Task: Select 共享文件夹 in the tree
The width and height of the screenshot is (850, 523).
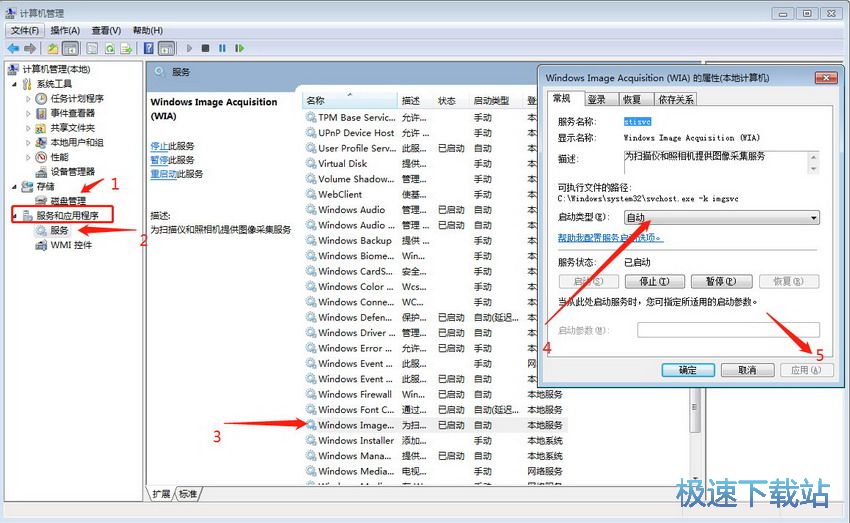Action: tap(72, 128)
